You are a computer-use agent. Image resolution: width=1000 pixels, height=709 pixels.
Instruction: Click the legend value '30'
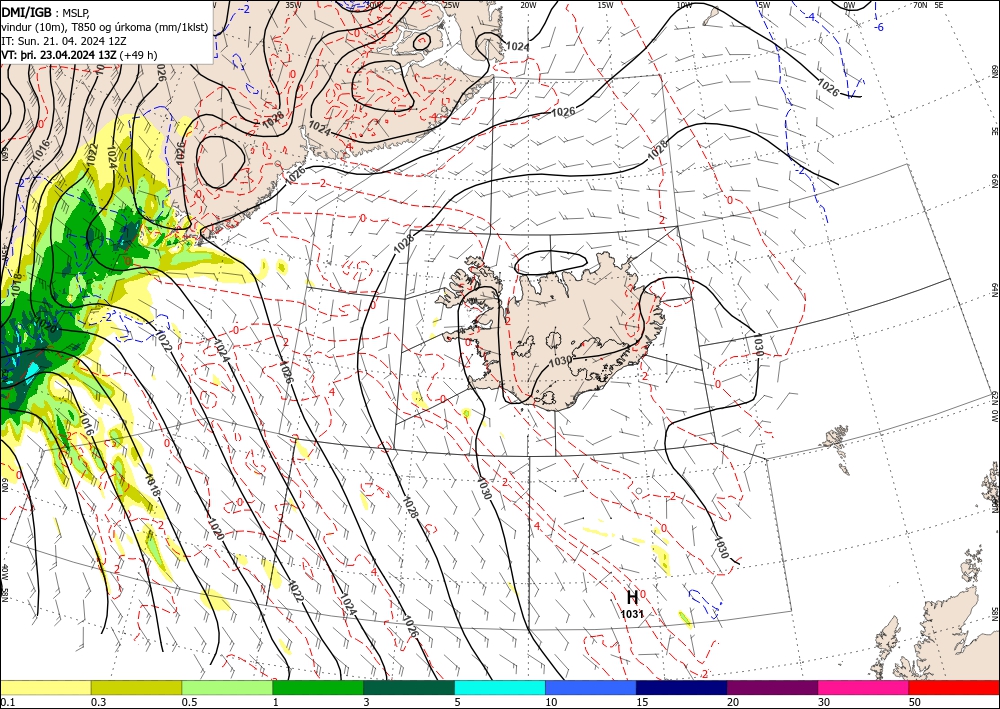coord(824,701)
